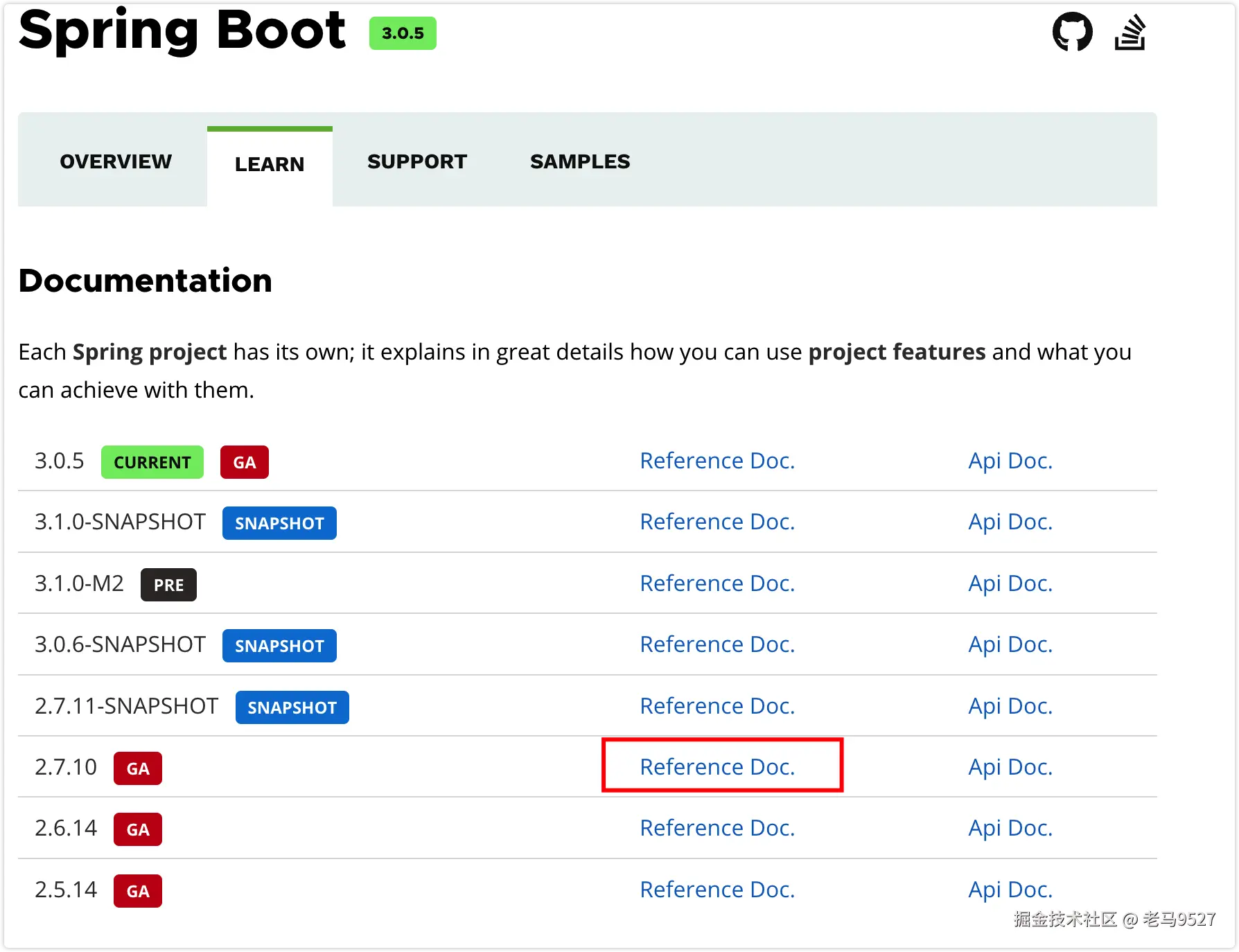Select the Learn tab

click(x=270, y=164)
